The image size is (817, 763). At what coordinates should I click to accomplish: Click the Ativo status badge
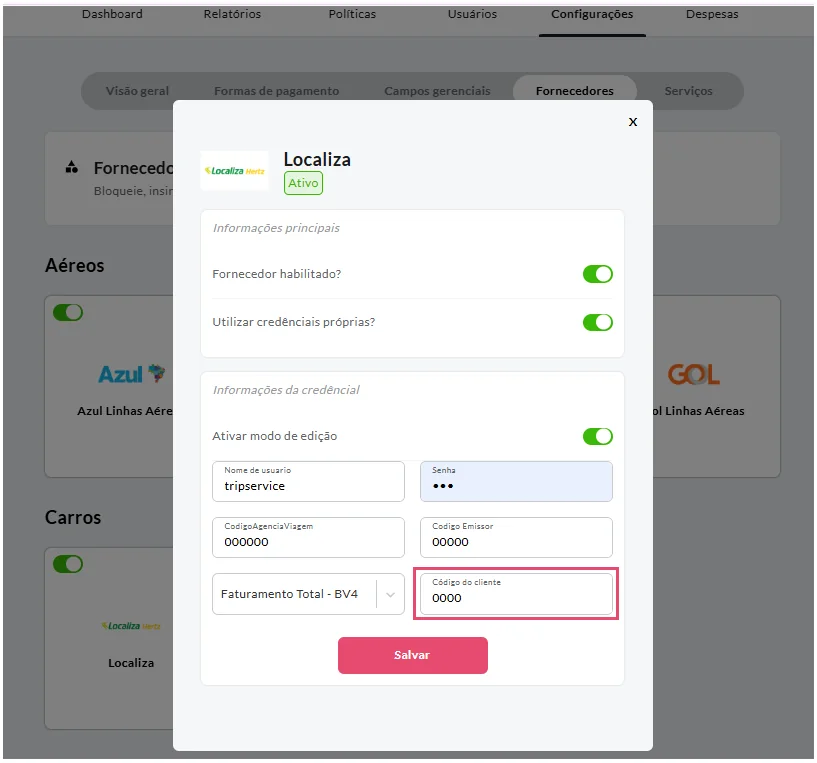pyautogui.click(x=303, y=183)
